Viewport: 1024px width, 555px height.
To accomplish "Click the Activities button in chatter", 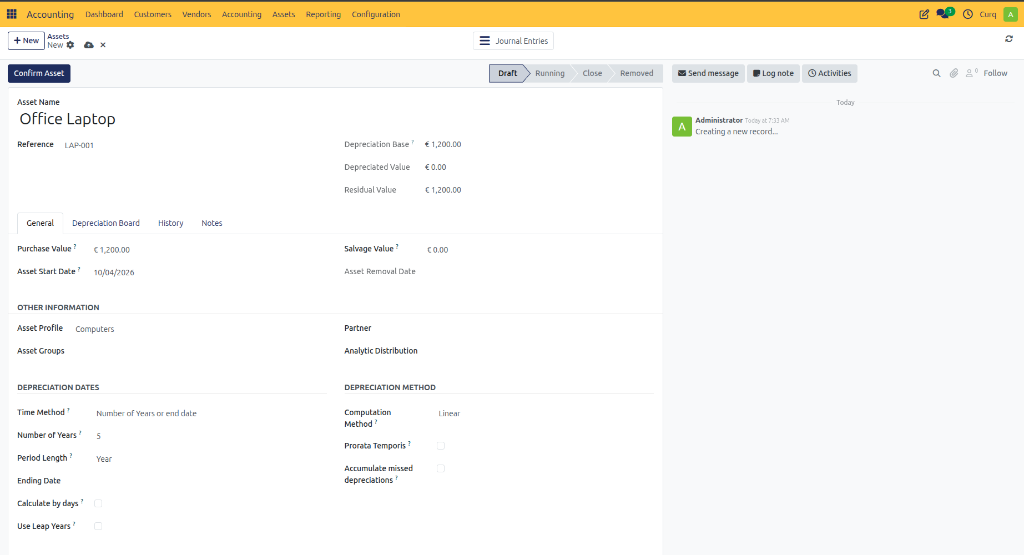I will (829, 73).
